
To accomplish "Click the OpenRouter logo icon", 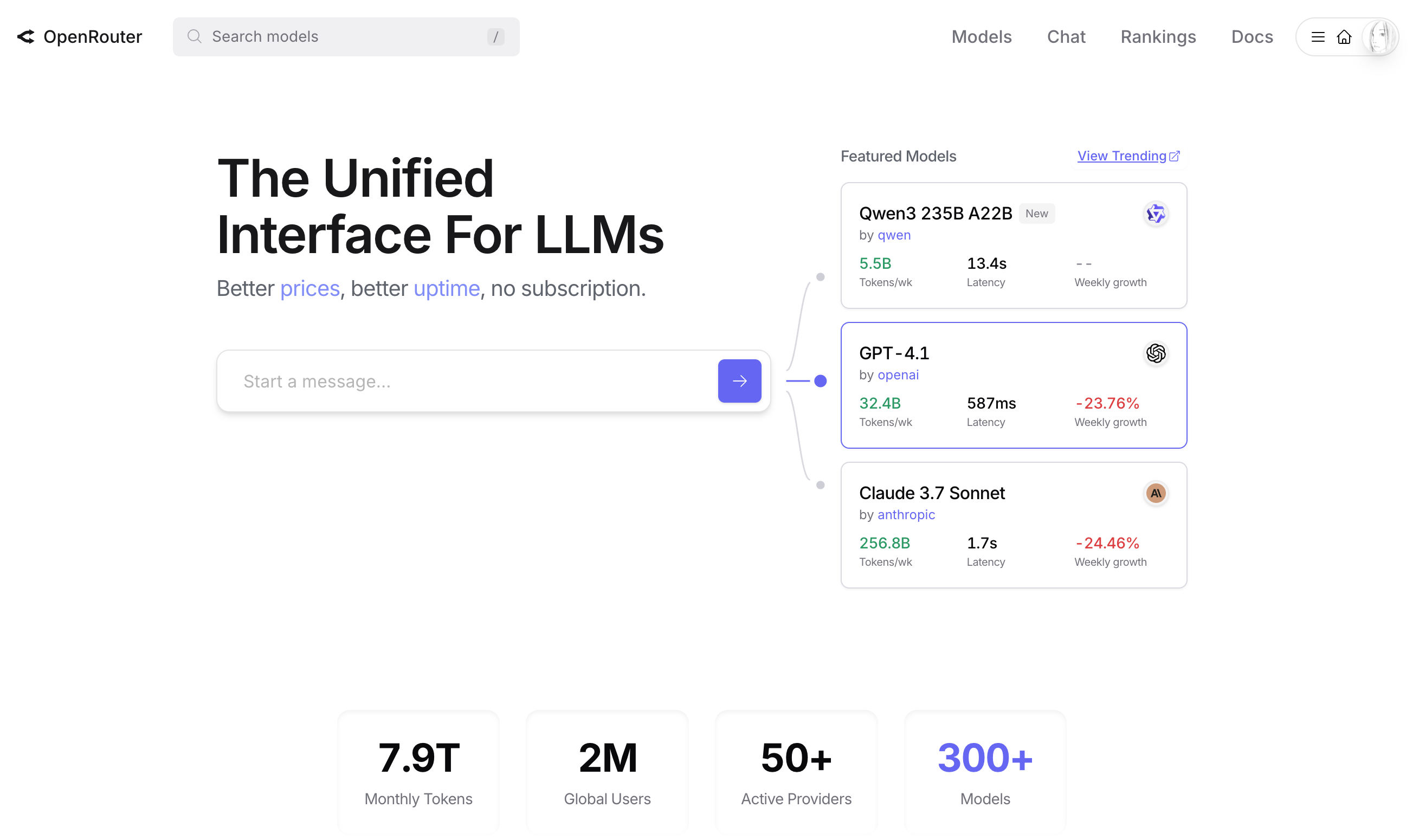I will pos(26,37).
